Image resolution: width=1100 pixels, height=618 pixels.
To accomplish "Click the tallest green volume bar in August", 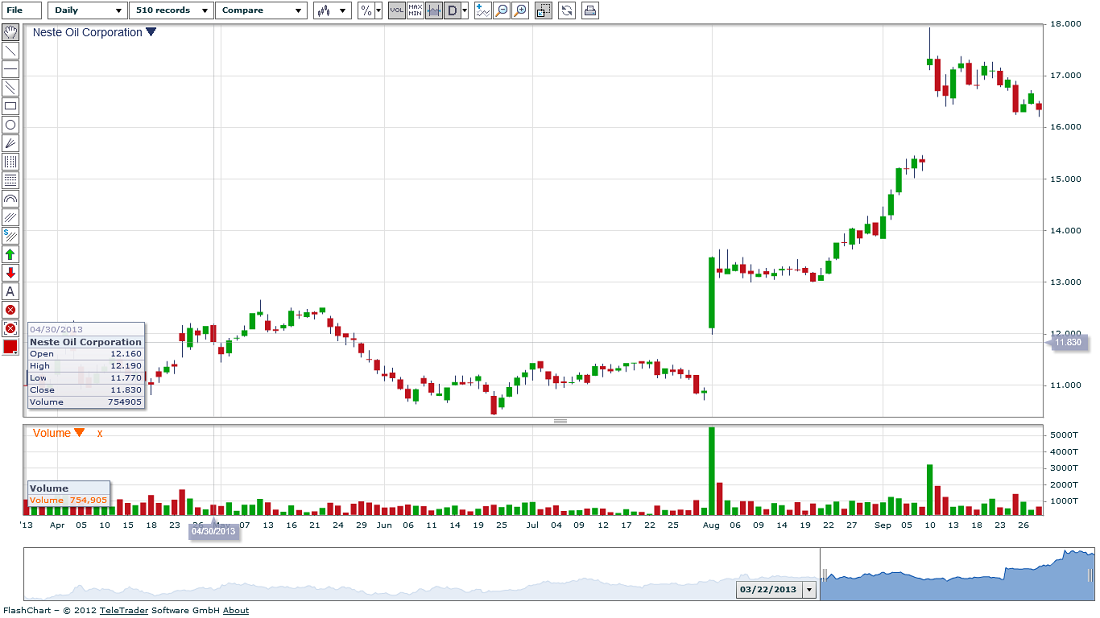I will (x=711, y=471).
